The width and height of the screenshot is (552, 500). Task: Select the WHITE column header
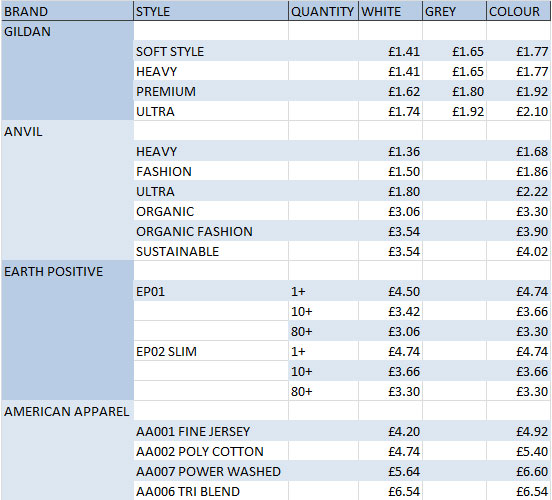[390, 11]
